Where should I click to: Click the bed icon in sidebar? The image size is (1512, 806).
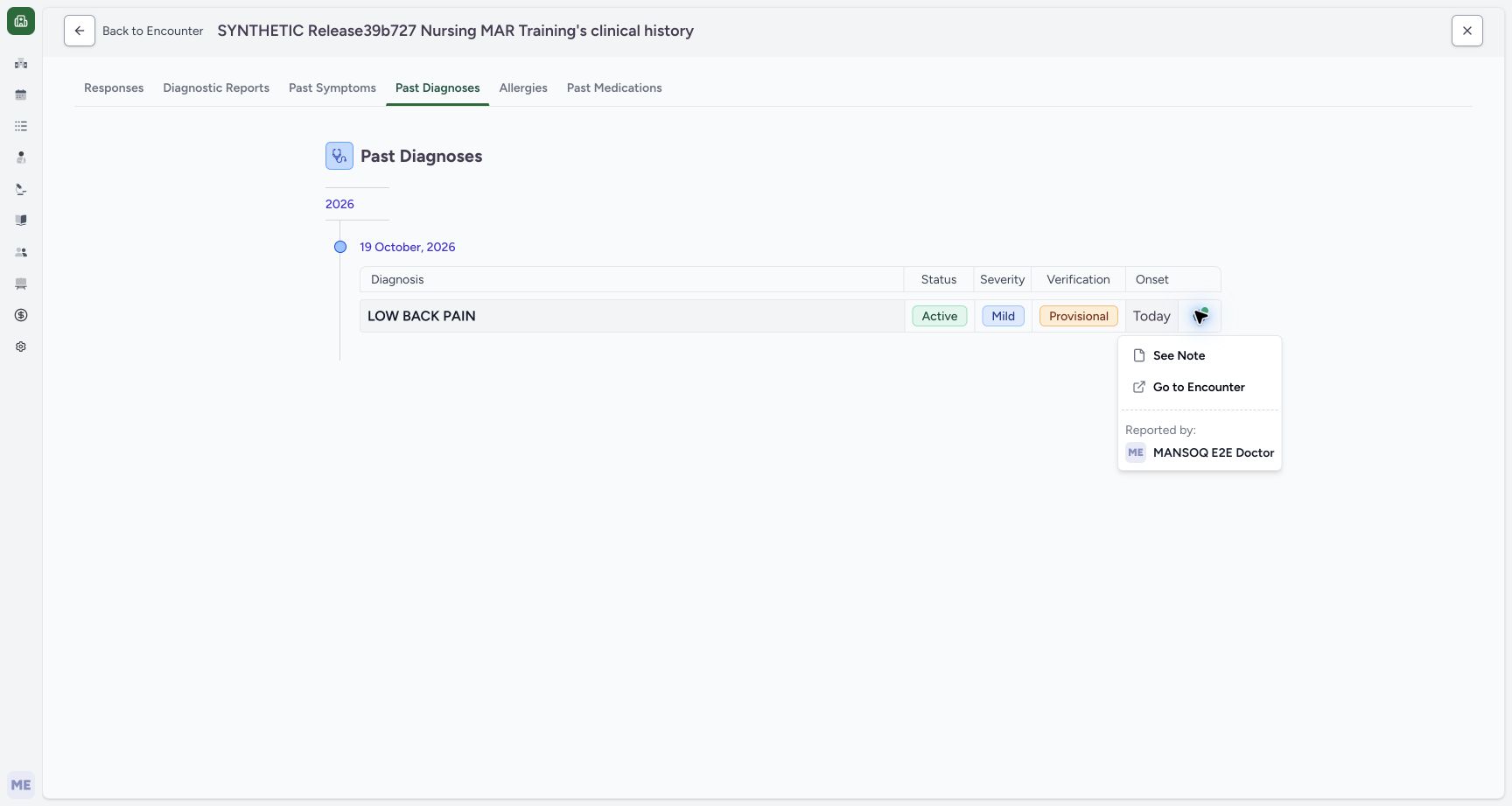click(x=21, y=284)
